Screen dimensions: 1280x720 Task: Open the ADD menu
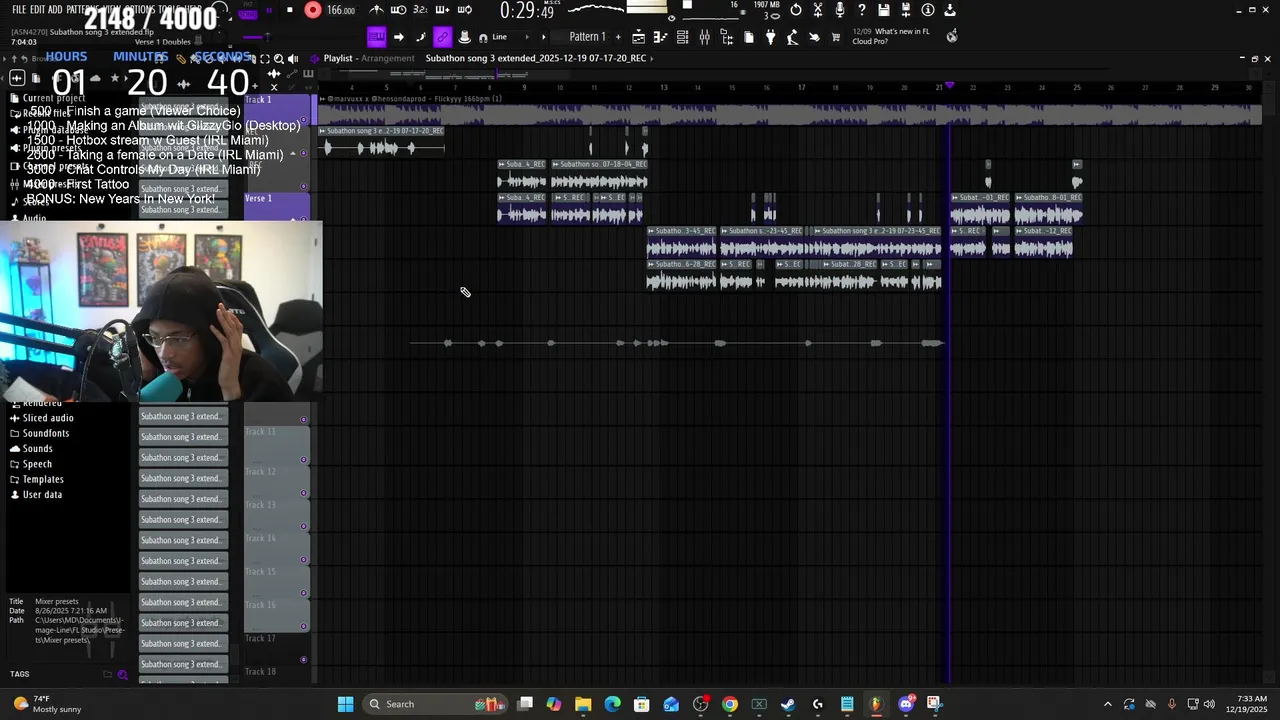click(x=54, y=9)
